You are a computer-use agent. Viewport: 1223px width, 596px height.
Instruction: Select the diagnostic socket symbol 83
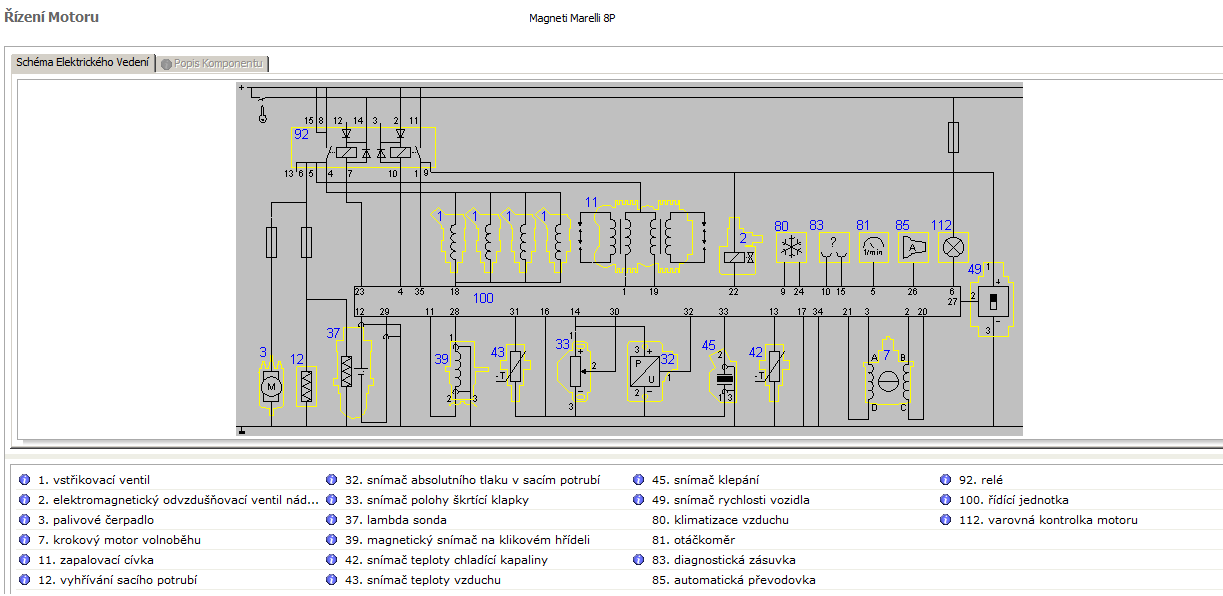point(834,246)
